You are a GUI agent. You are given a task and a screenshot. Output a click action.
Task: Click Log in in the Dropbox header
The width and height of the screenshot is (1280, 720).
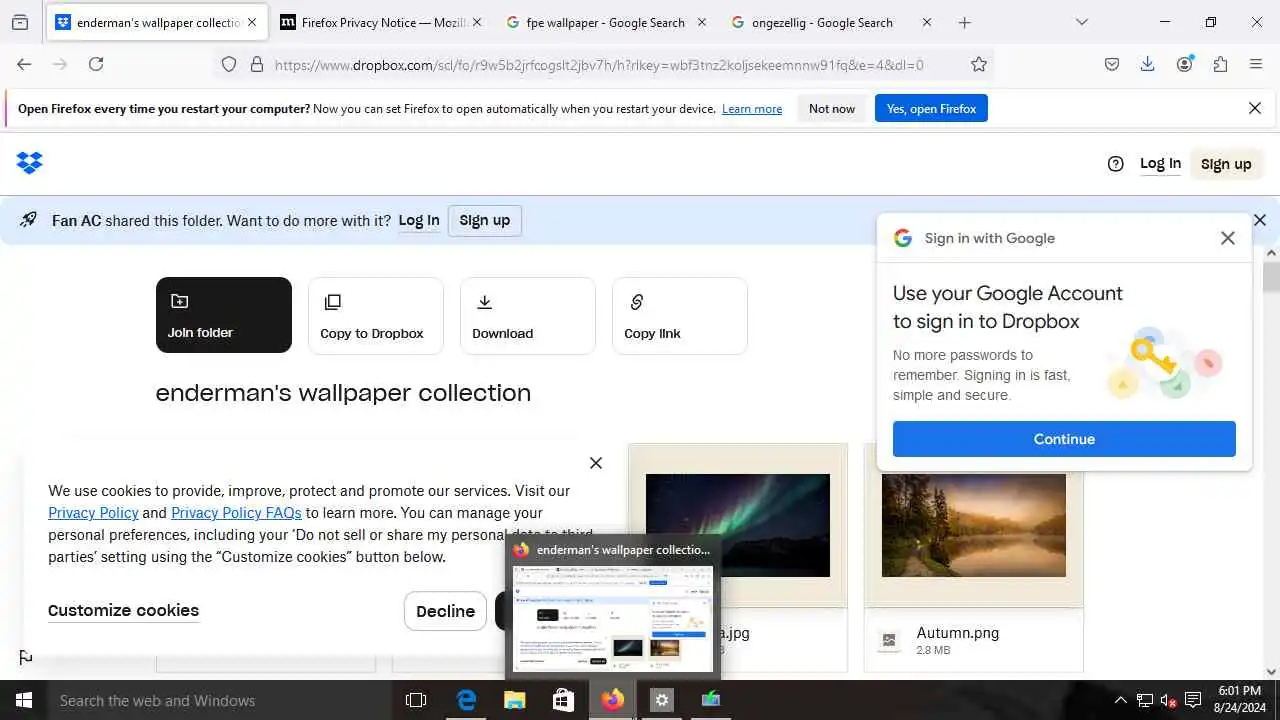coord(1160,164)
